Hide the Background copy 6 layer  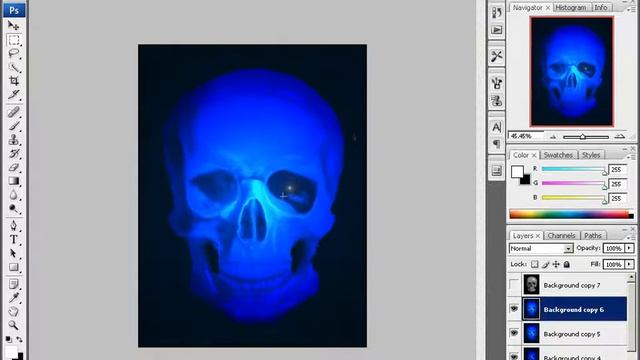tap(514, 309)
